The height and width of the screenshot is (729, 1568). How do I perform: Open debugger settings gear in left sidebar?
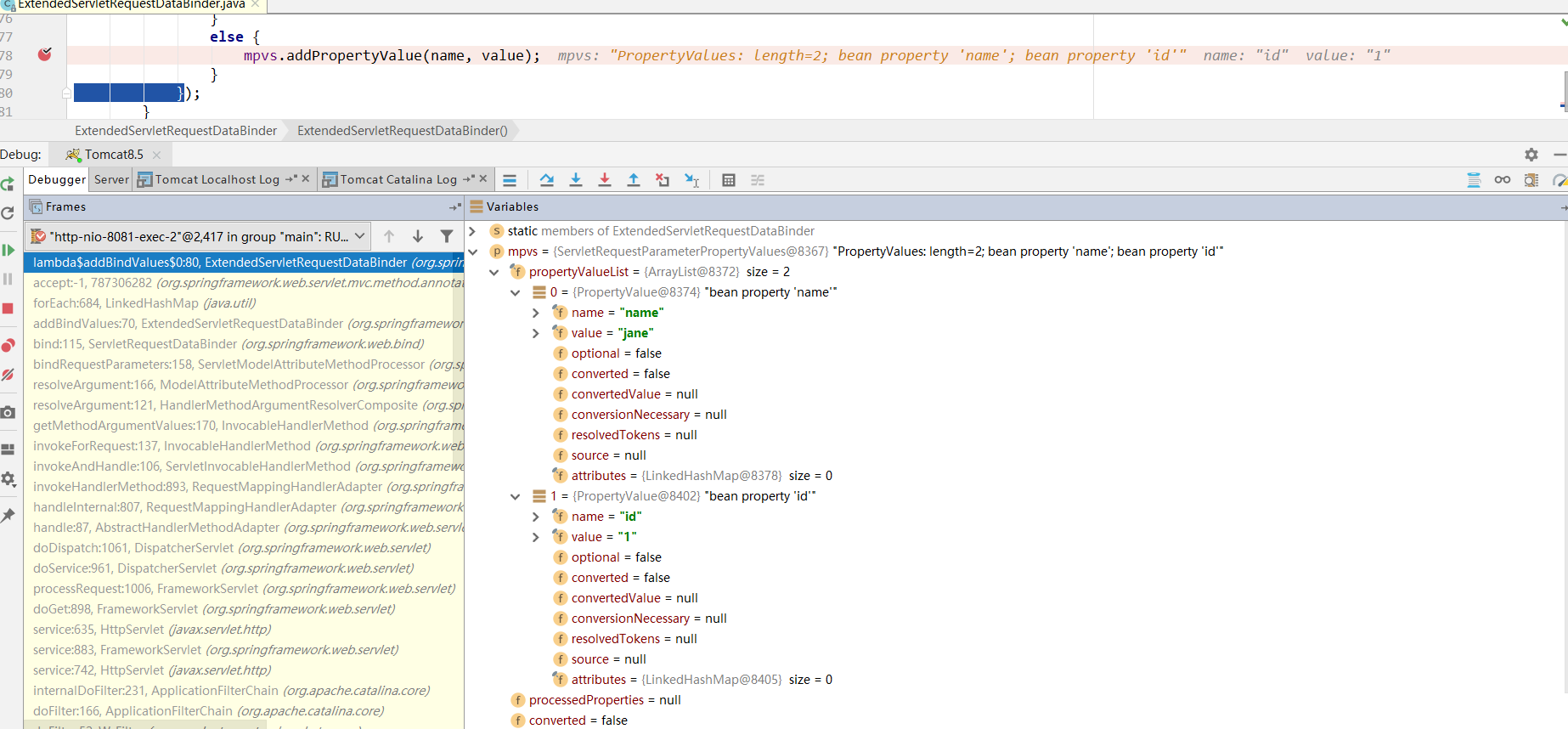[x=8, y=479]
